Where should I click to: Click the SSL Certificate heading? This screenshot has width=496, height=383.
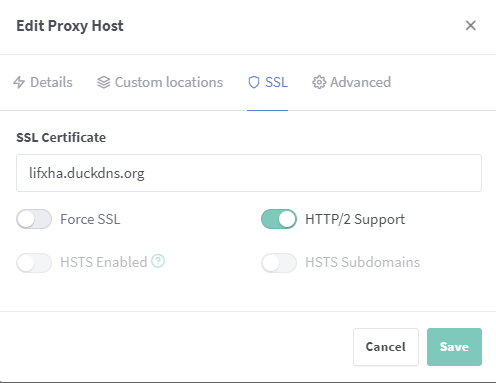point(61,137)
